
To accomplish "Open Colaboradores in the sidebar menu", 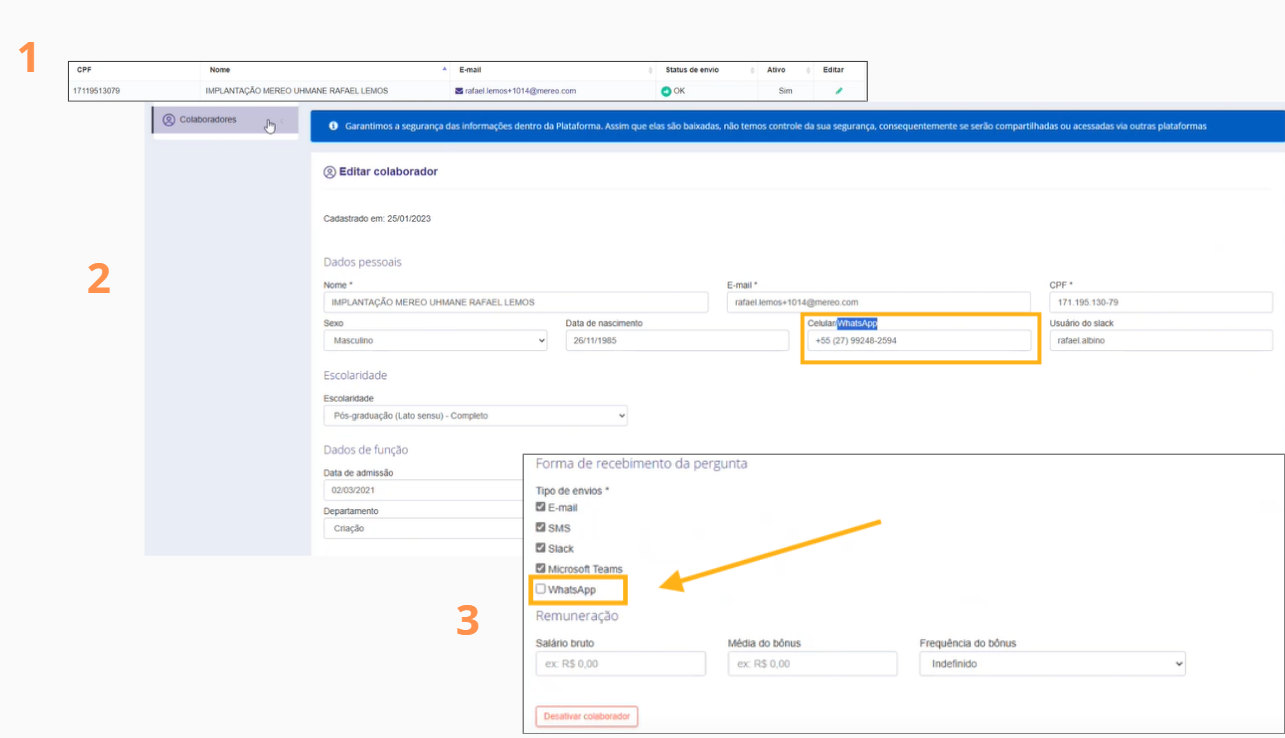I will tap(208, 120).
